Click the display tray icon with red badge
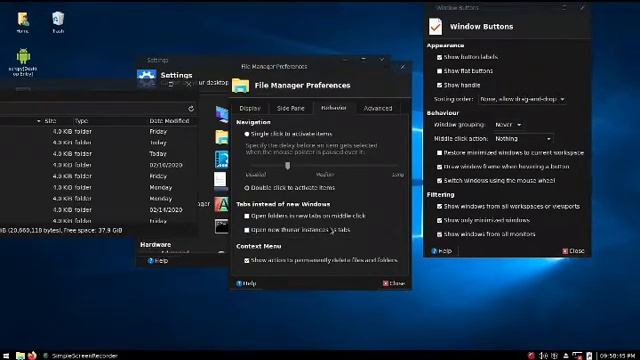Screen dimensions: 640x360 (577, 356)
